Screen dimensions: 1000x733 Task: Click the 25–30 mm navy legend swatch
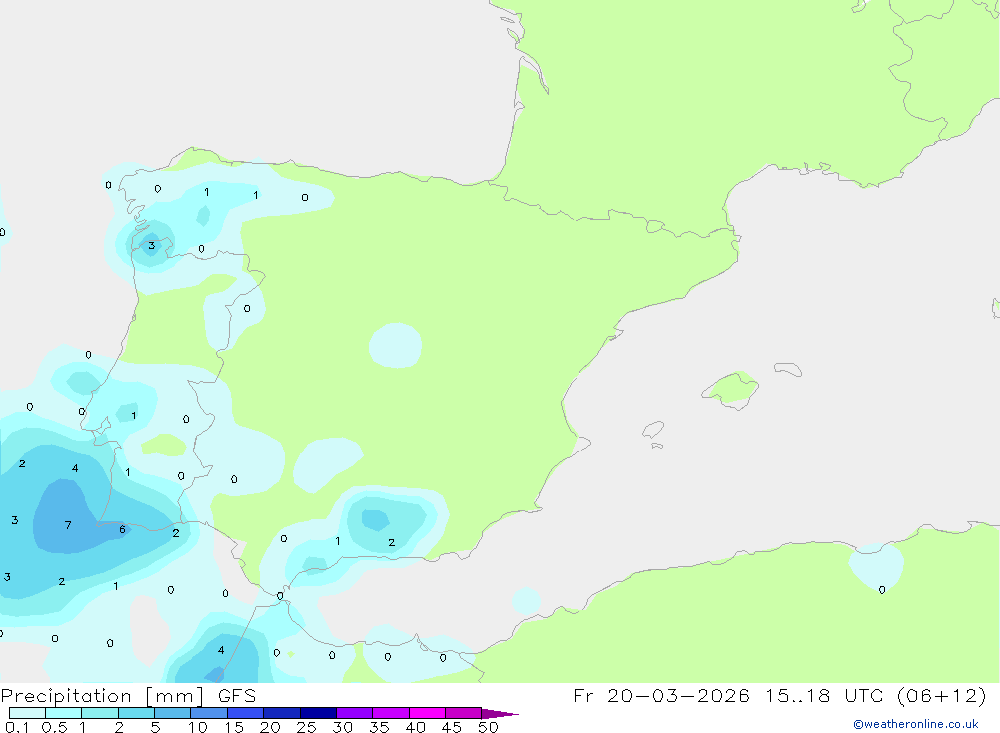pos(318,713)
